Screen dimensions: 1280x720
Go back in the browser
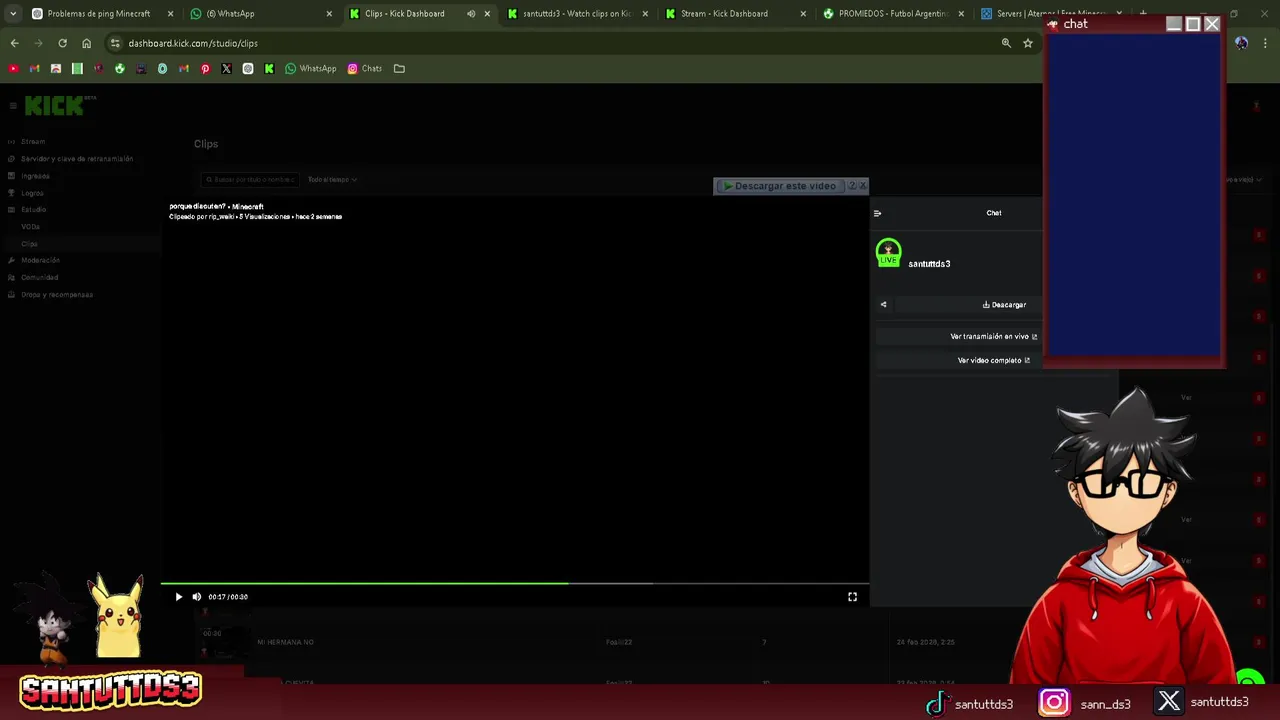pos(14,43)
